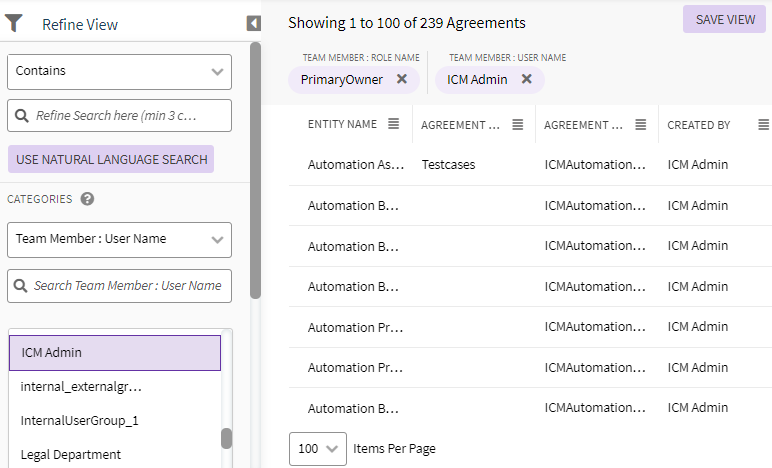Select Legal Department from the list
Viewport: 772px width, 468px height.
71,454
